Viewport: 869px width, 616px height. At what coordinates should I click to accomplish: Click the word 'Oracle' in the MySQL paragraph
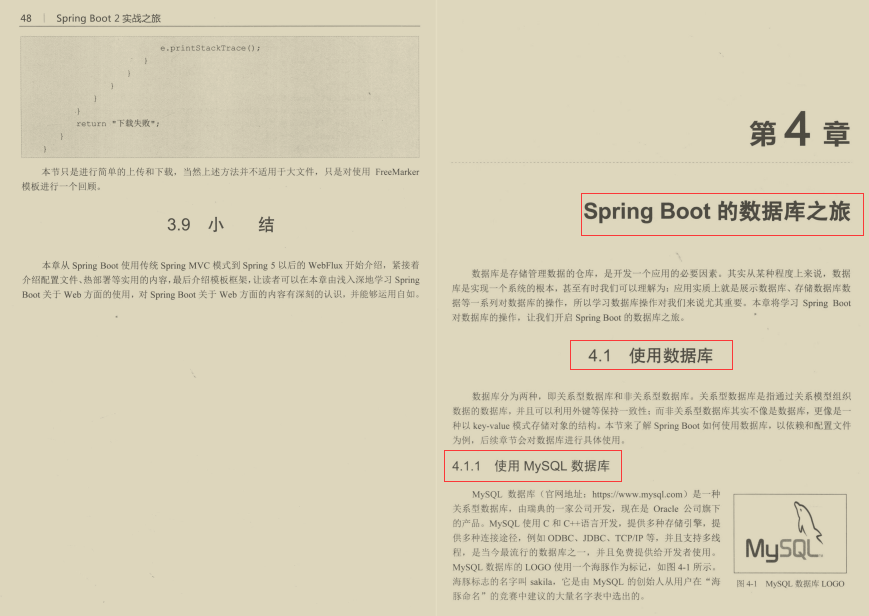(666, 508)
